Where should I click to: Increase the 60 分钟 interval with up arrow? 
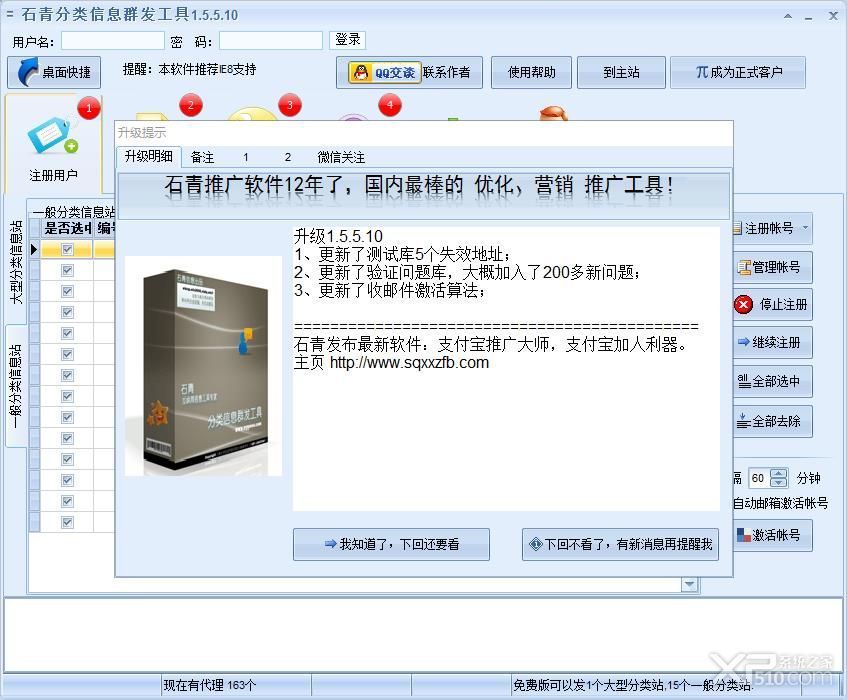point(778,473)
